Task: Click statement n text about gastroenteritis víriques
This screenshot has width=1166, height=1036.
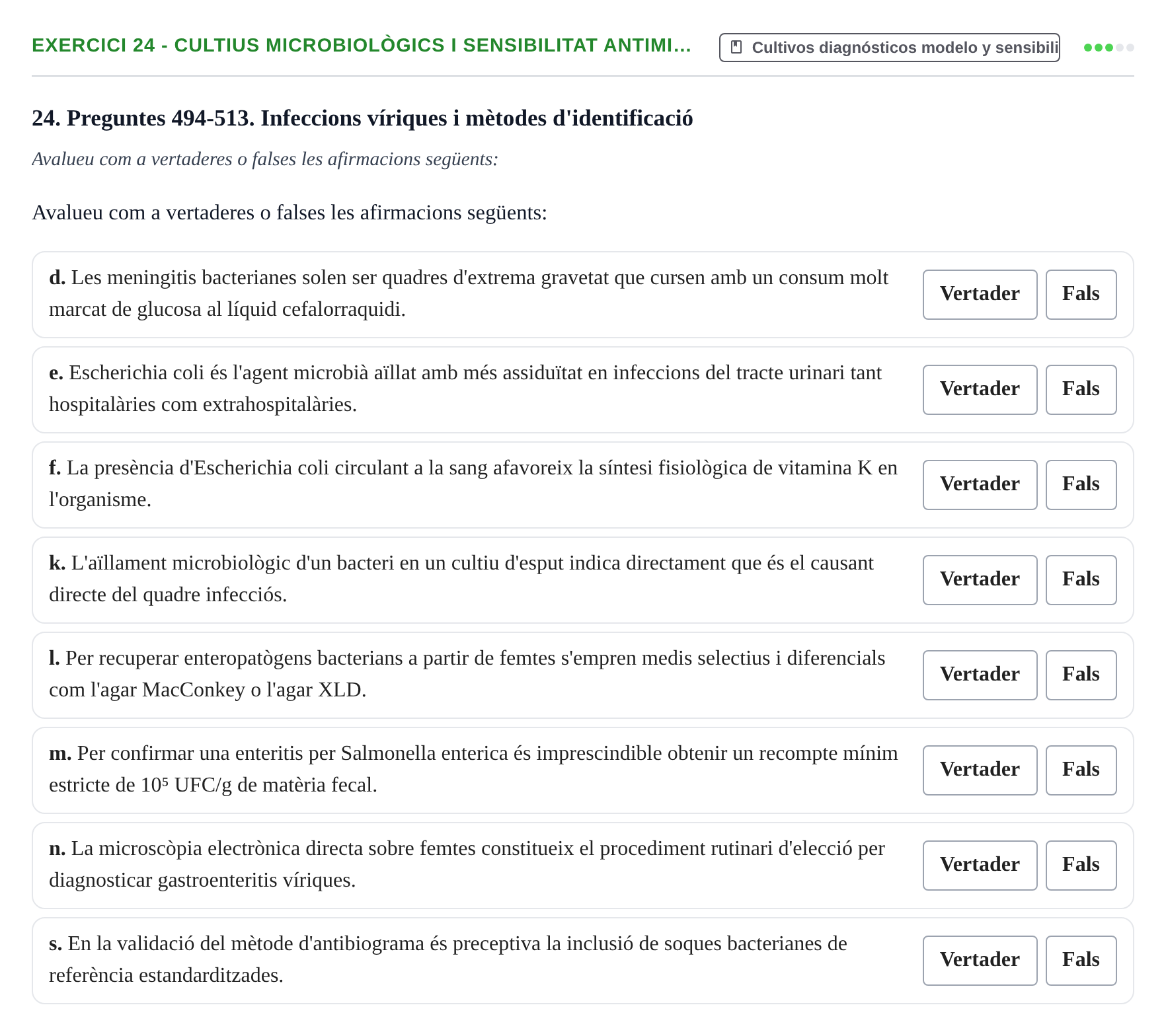Action: click(467, 864)
